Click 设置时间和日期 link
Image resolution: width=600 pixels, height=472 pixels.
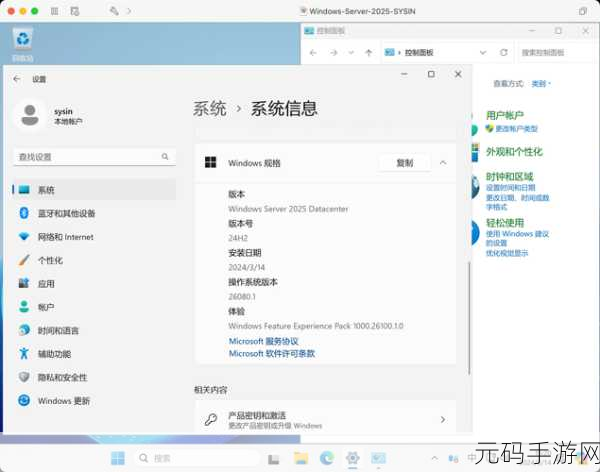[x=510, y=188]
